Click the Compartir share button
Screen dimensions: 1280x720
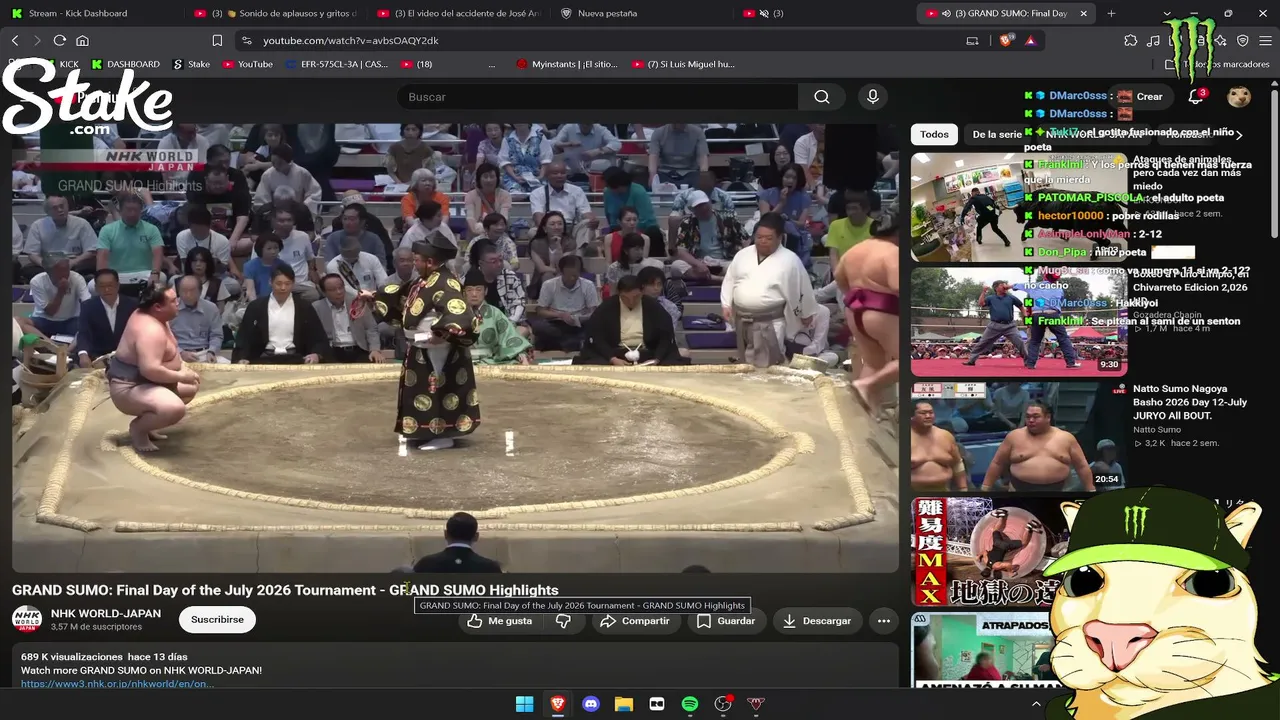click(x=635, y=621)
